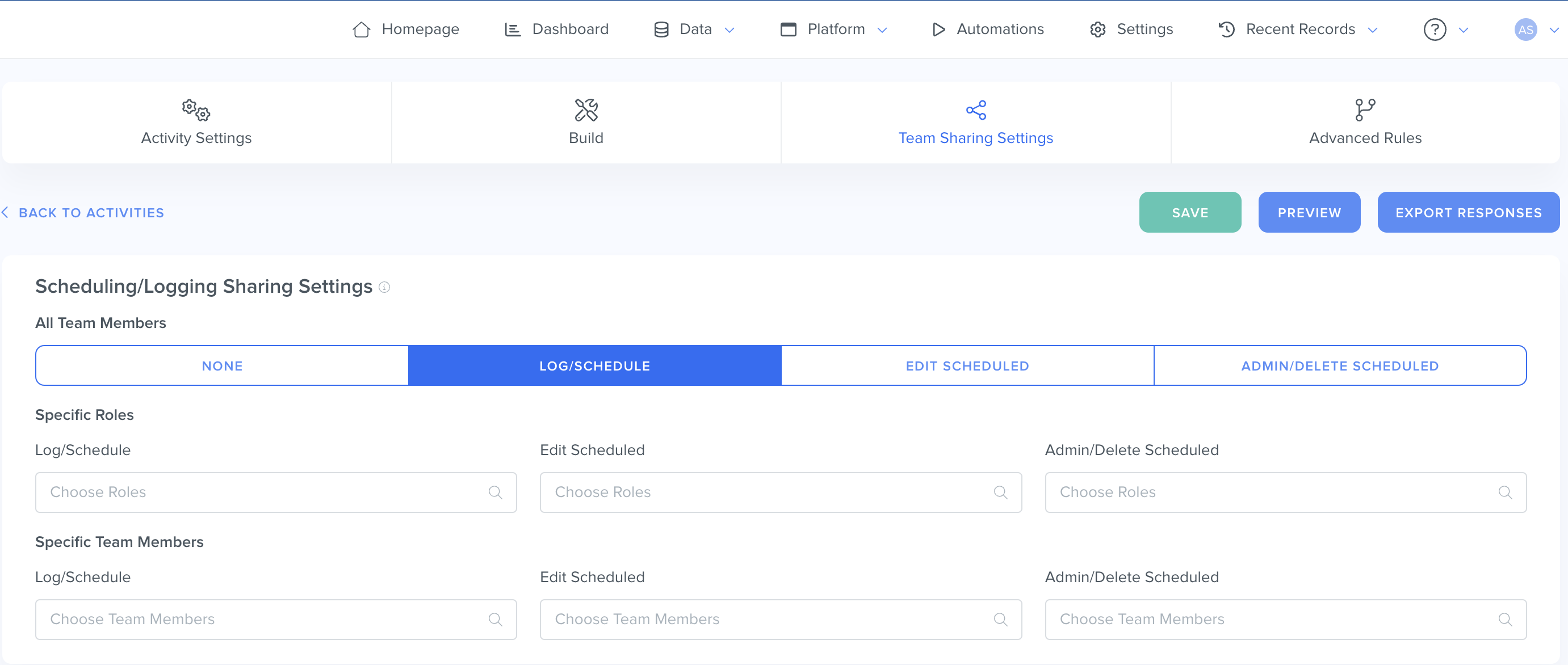The height and width of the screenshot is (665, 1568).
Task: Switch to the Activity Settings tab
Action: (196, 123)
